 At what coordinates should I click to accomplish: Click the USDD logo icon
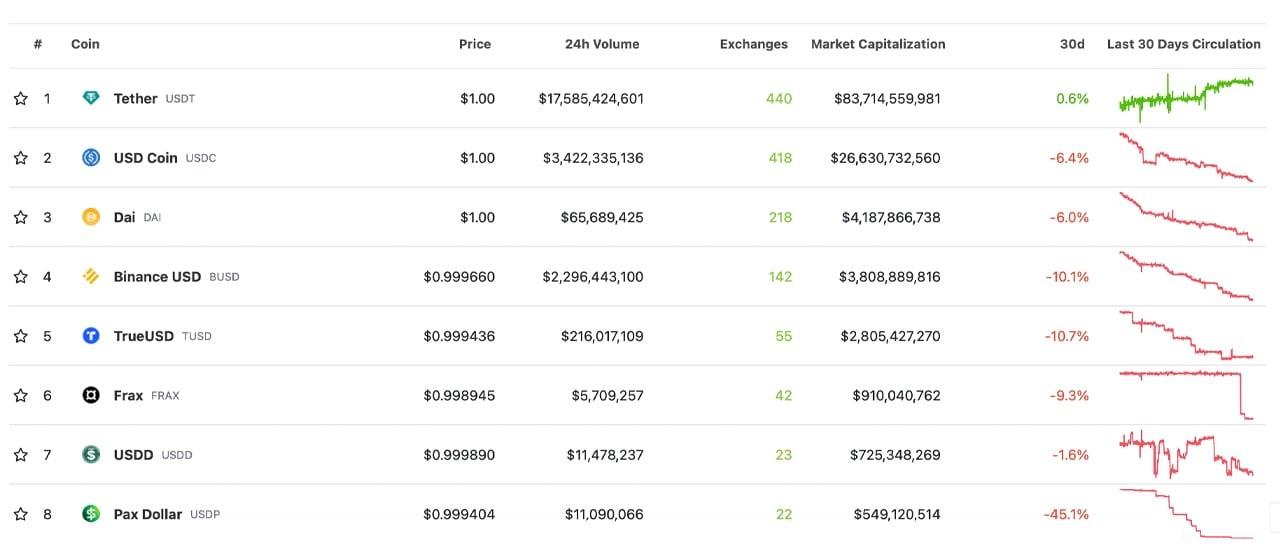[x=91, y=455]
